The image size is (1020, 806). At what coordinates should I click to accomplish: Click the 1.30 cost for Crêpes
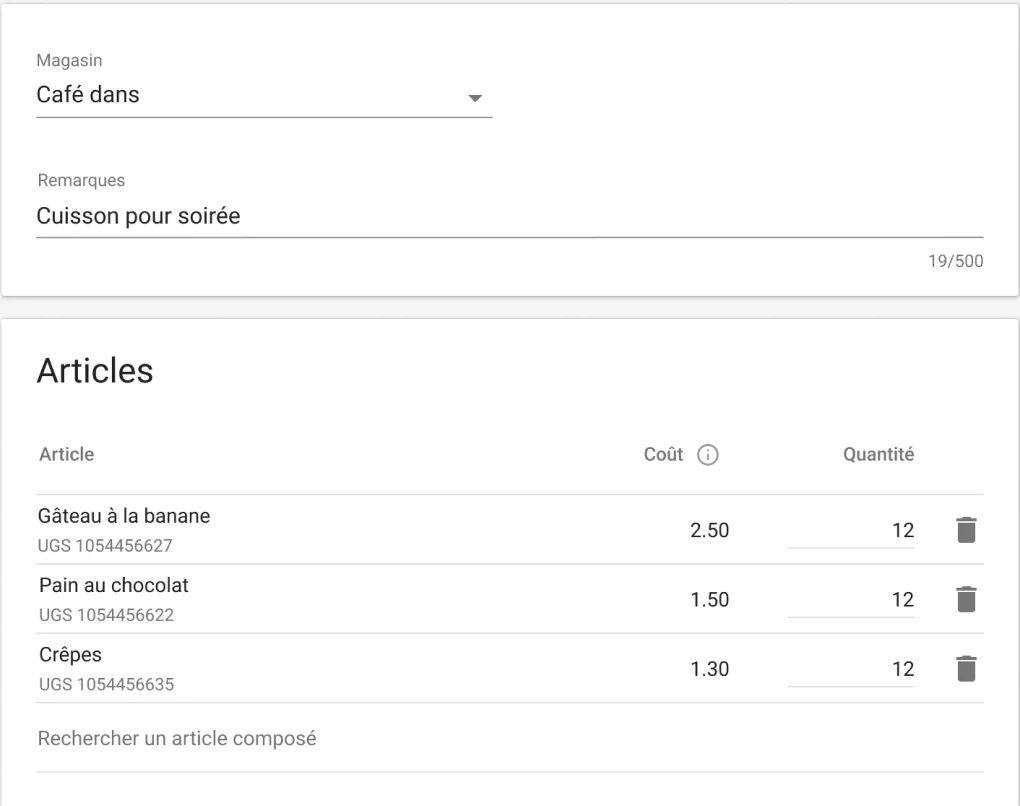coord(710,670)
